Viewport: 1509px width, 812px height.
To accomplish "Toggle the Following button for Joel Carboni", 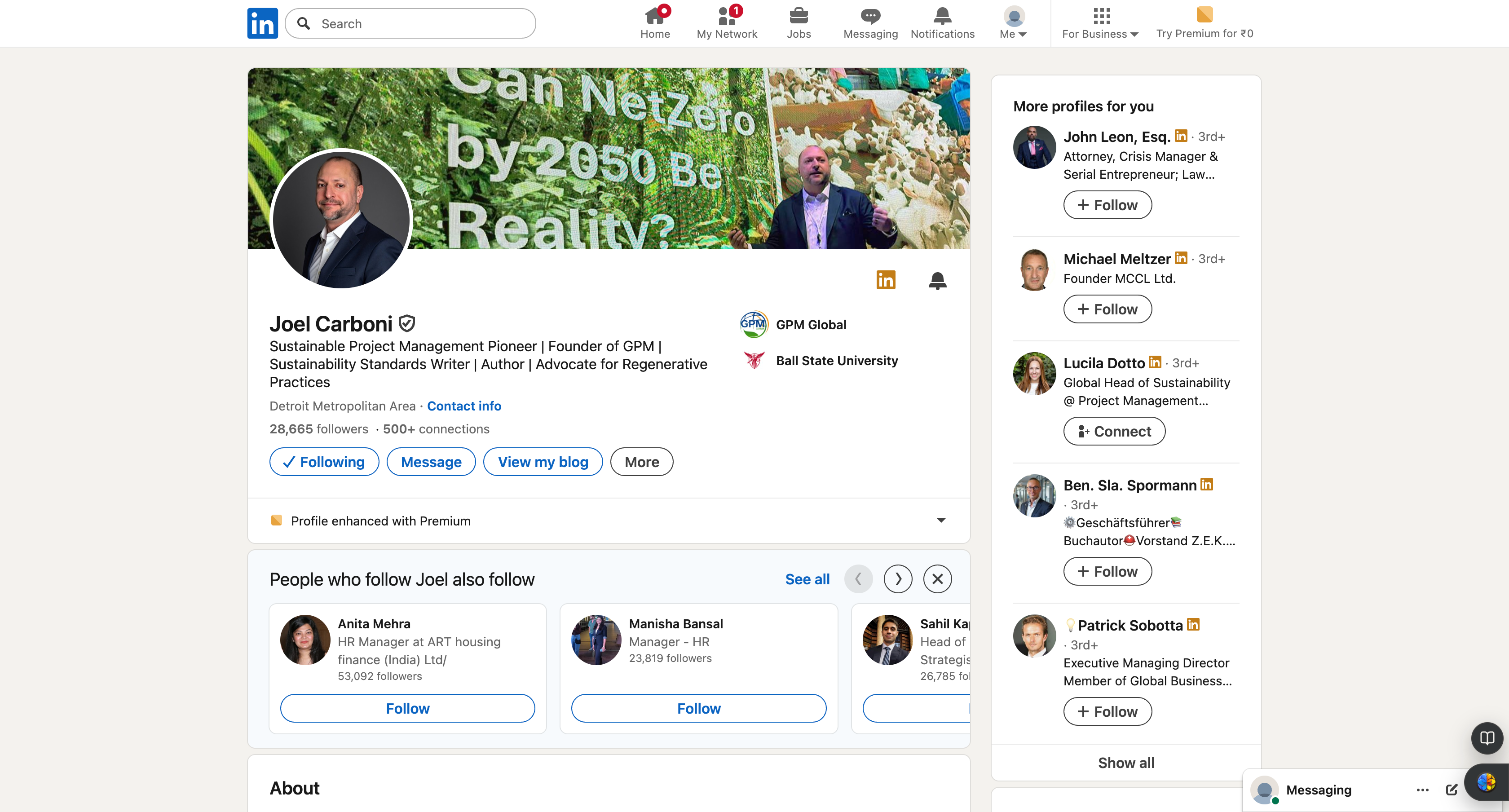I will [x=324, y=462].
